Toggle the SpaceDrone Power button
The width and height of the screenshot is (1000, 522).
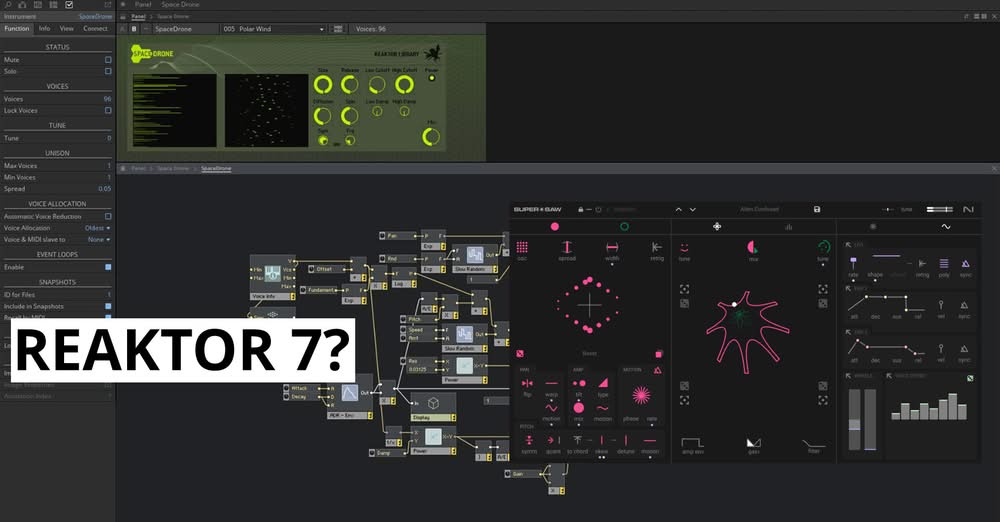432,78
